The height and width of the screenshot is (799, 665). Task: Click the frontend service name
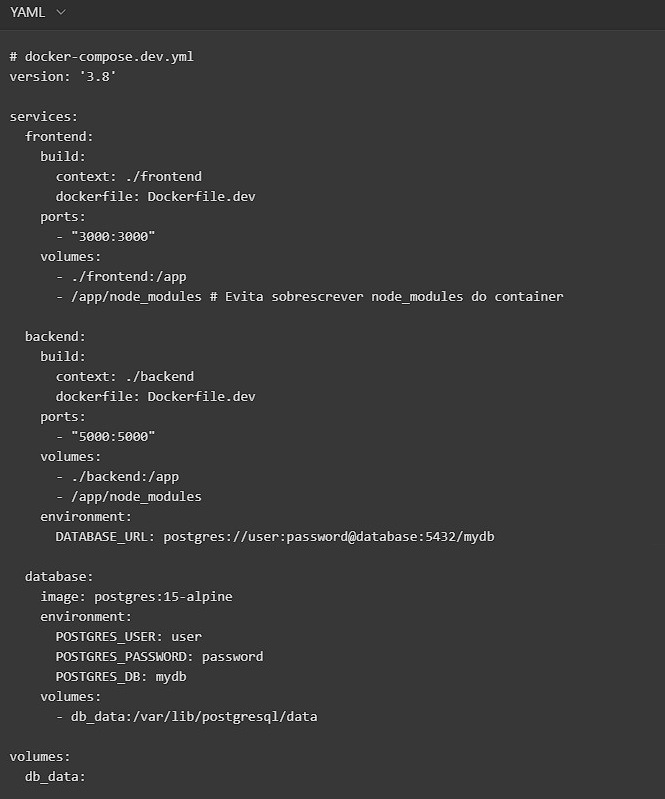click(58, 136)
